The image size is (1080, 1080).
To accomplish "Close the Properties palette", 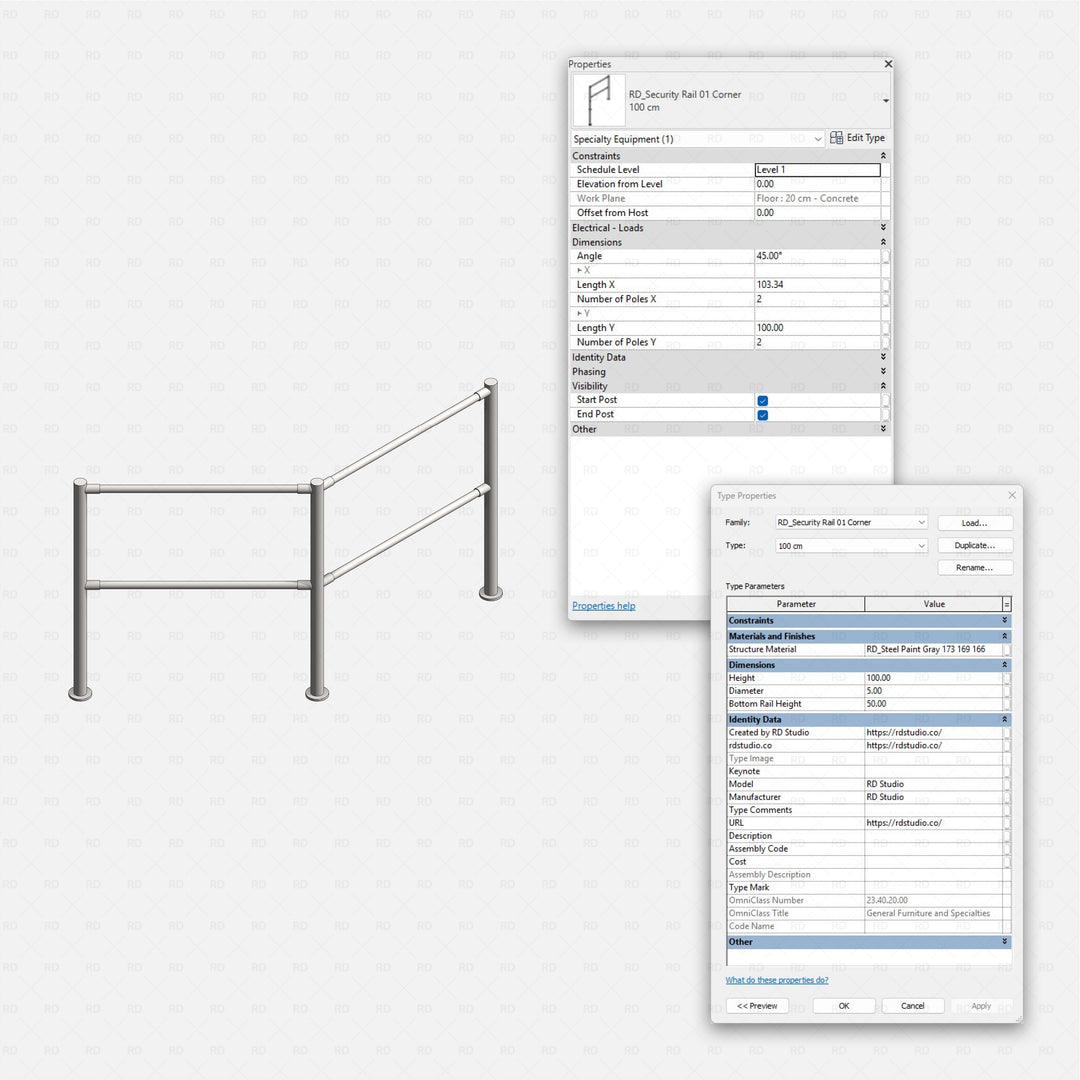I will [888, 64].
